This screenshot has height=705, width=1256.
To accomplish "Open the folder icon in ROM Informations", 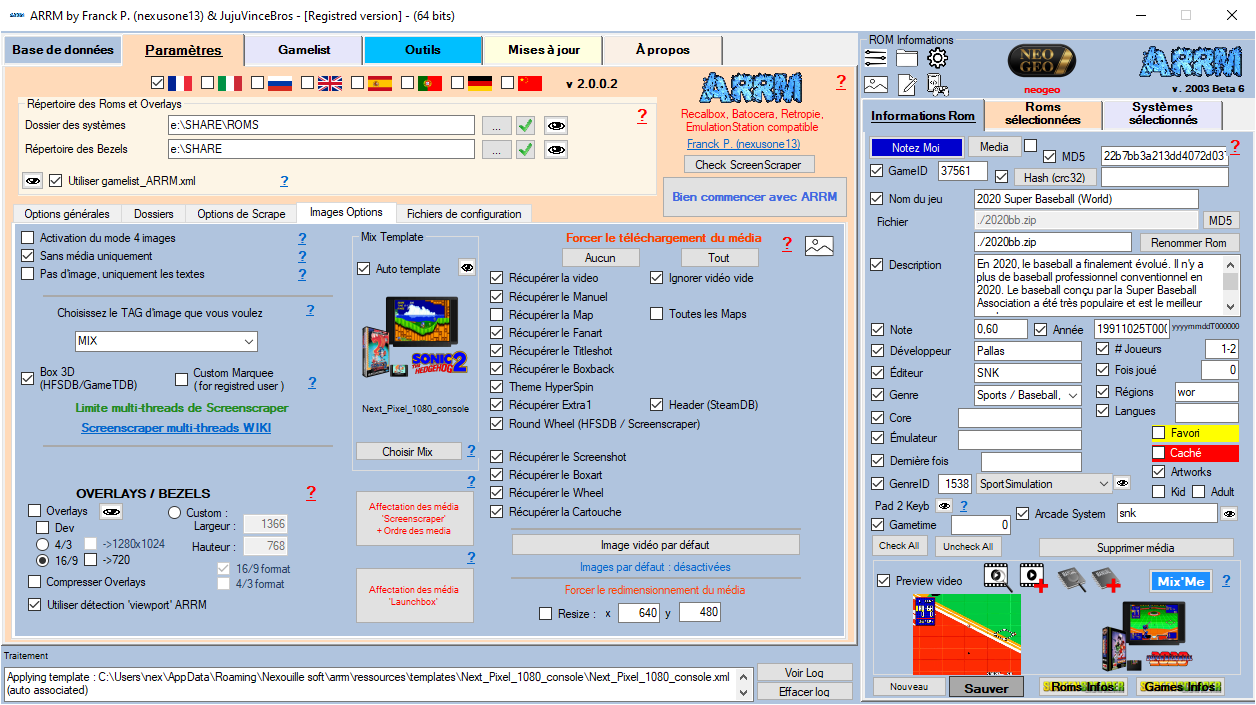I will click(x=906, y=58).
